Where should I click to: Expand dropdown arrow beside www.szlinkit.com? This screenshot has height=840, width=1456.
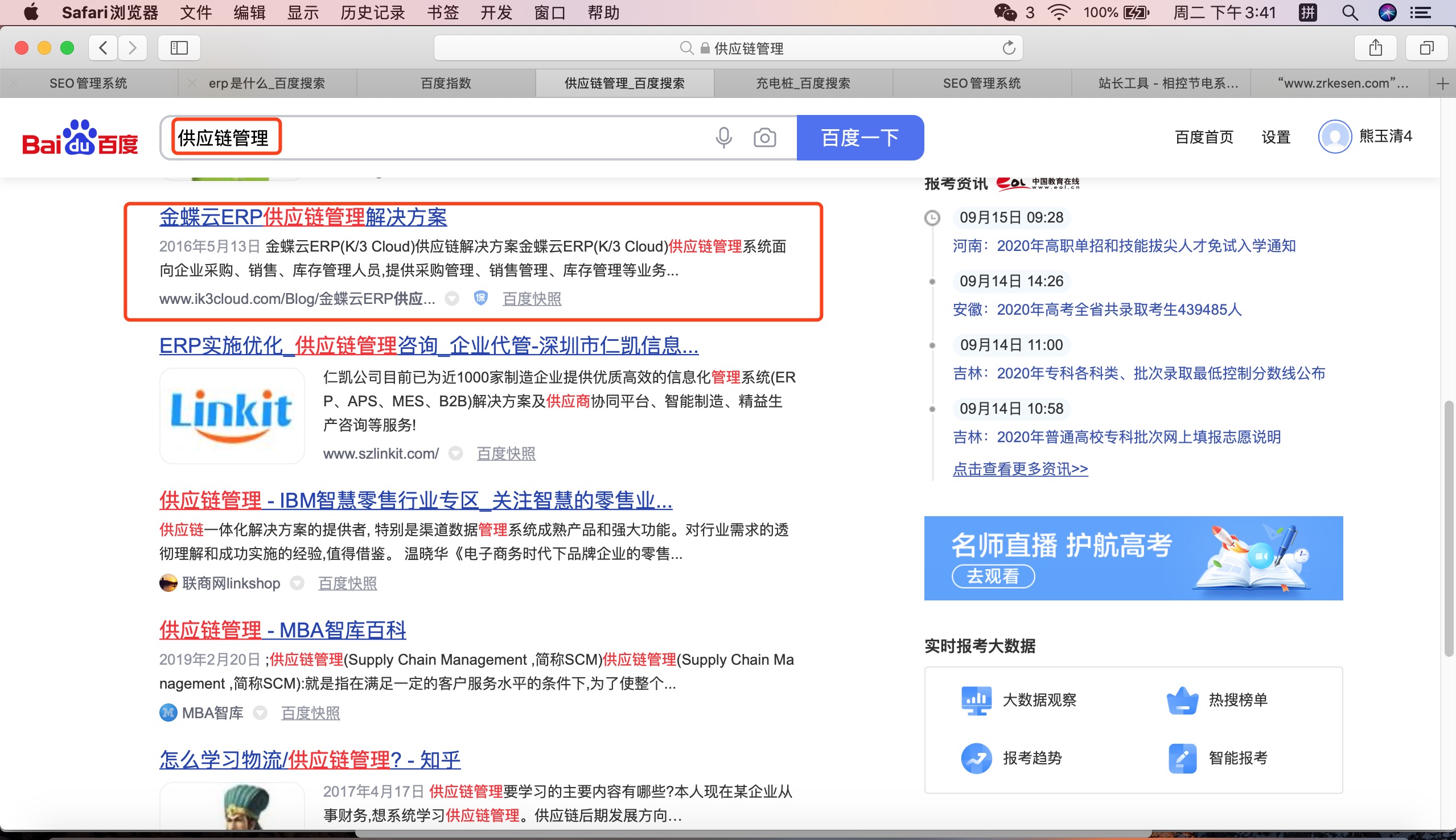coord(456,454)
